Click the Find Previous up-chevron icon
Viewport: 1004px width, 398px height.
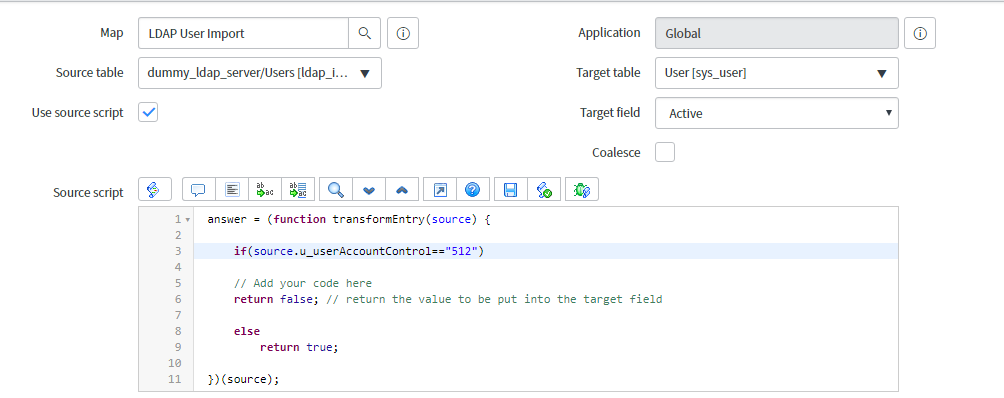[x=402, y=189]
